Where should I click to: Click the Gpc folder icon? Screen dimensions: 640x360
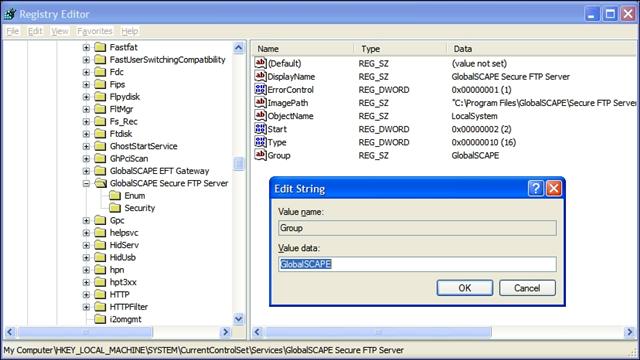point(100,220)
